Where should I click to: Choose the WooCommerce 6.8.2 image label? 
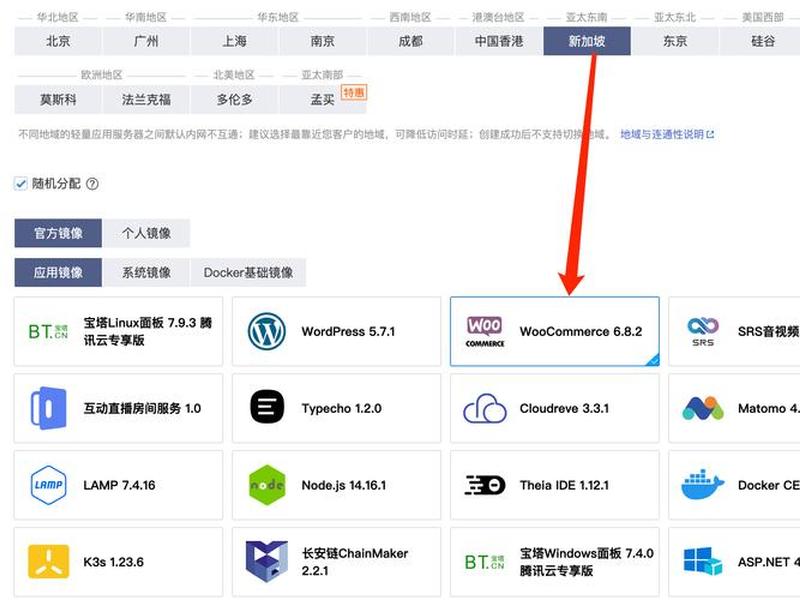coord(581,332)
